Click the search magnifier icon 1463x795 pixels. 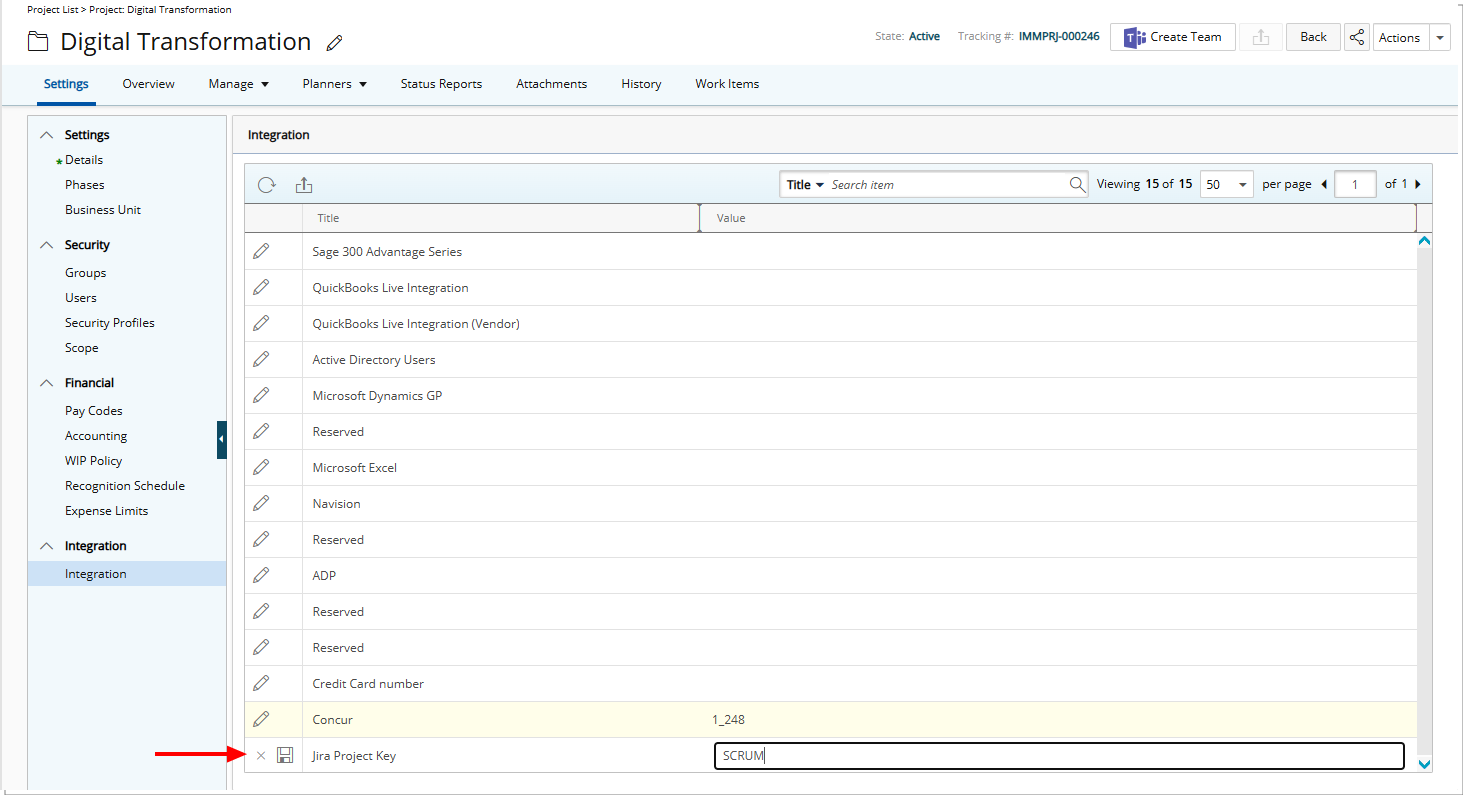pyautogui.click(x=1077, y=184)
